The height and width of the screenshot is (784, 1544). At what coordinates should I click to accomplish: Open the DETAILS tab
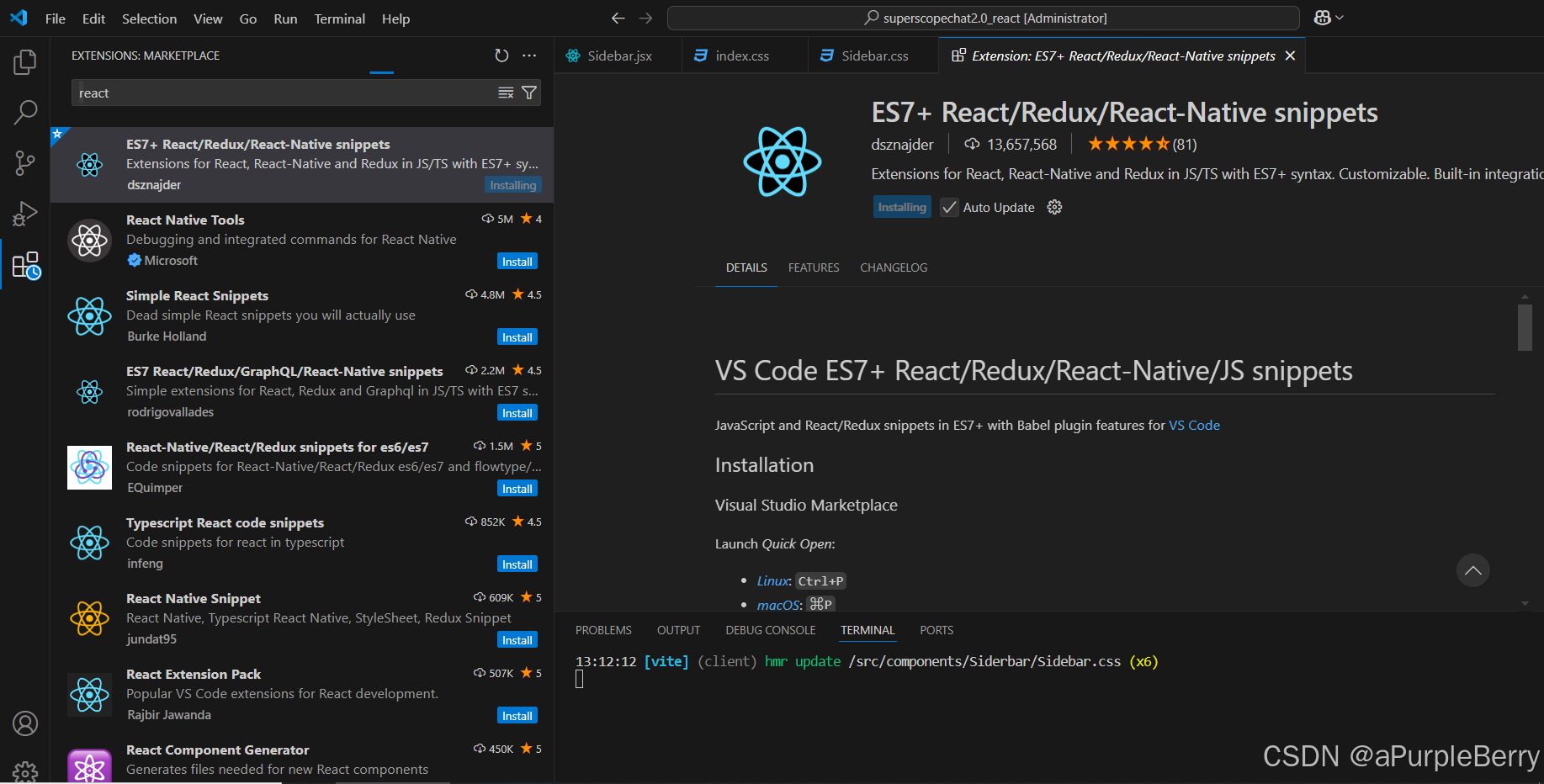point(746,268)
